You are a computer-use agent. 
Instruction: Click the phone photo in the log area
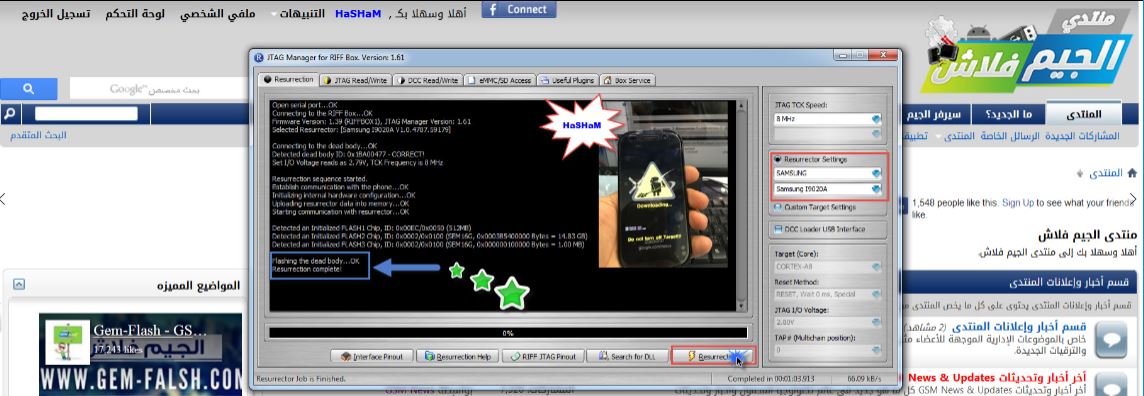tap(663, 185)
